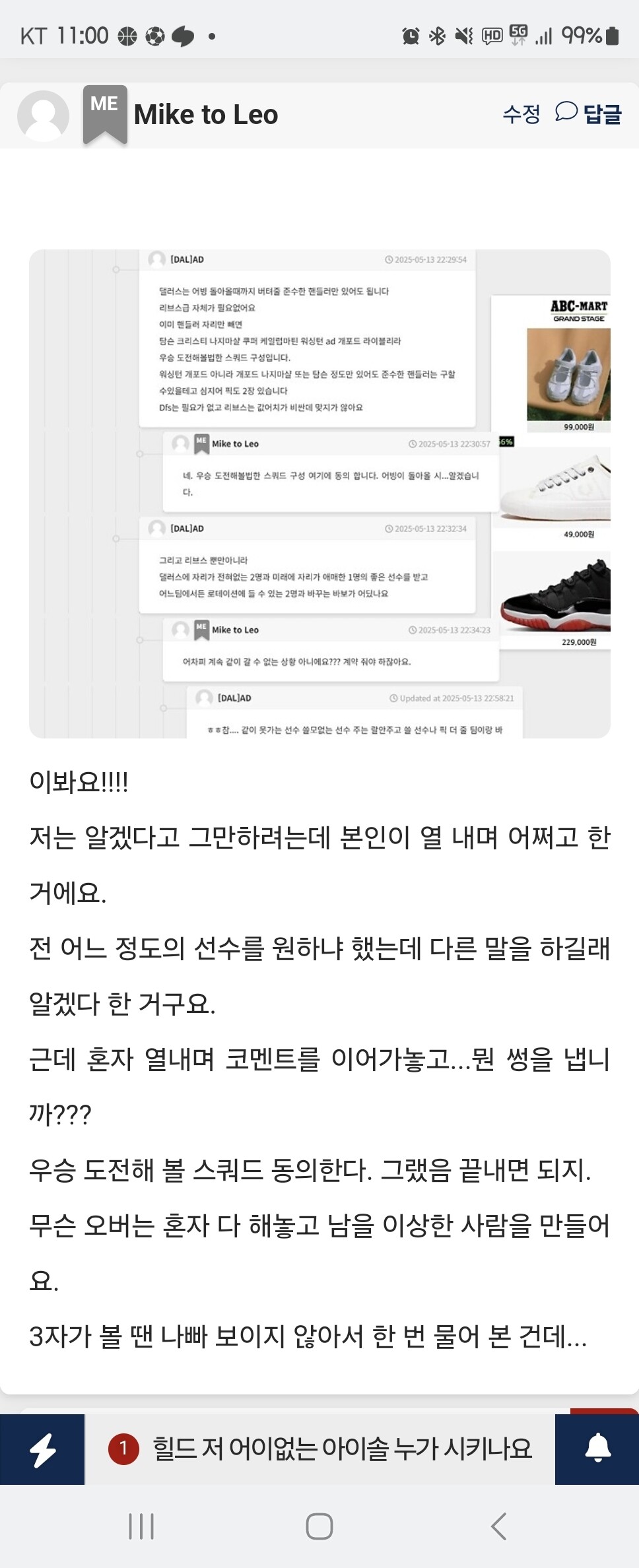Click the 답글 reply button
The height and width of the screenshot is (1568, 639).
[603, 114]
